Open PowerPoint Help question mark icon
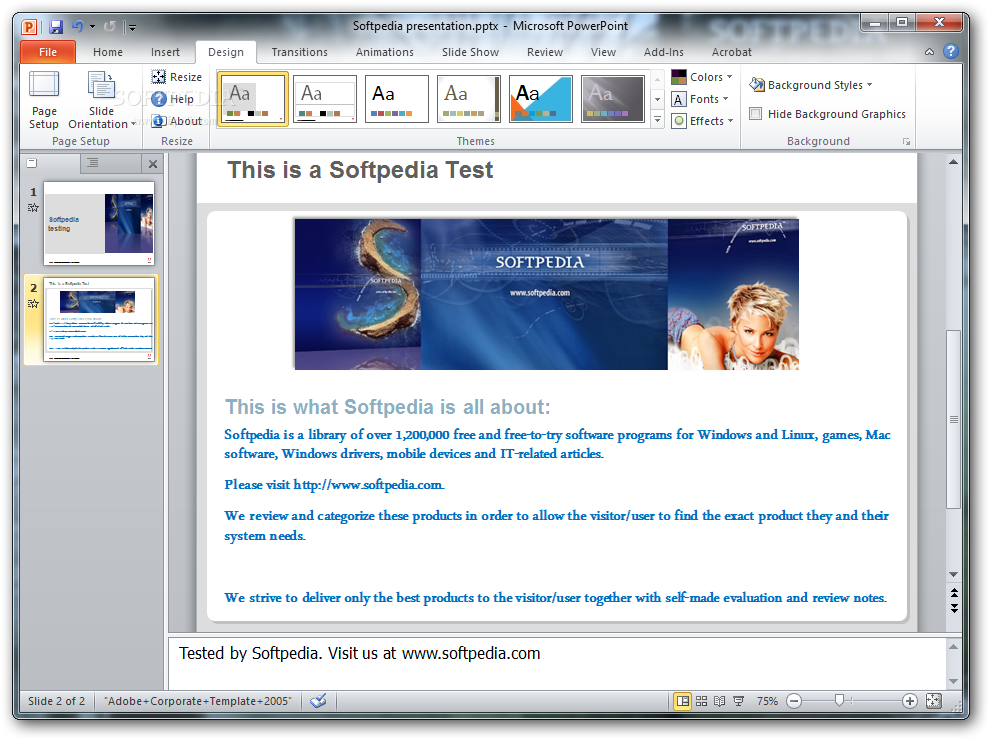Image resolution: width=990 pixels, height=740 pixels. click(951, 52)
